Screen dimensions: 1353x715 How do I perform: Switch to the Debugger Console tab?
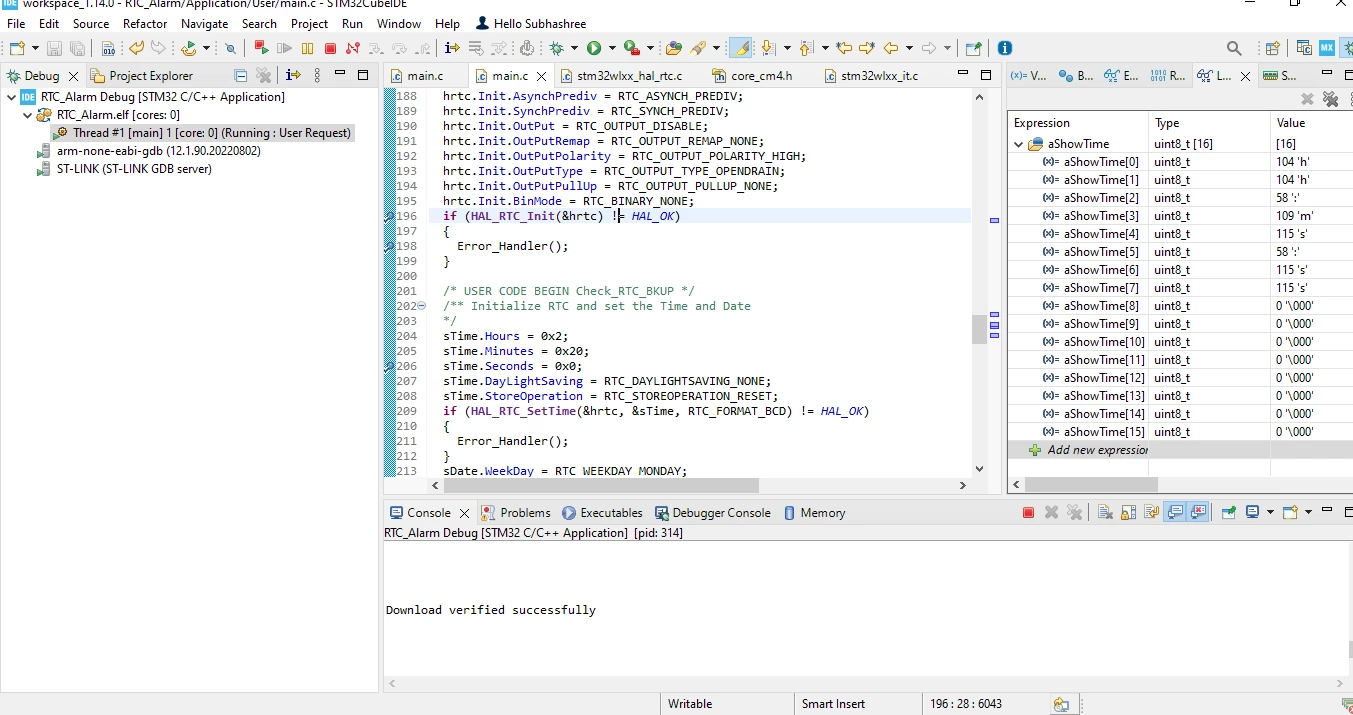click(x=713, y=512)
